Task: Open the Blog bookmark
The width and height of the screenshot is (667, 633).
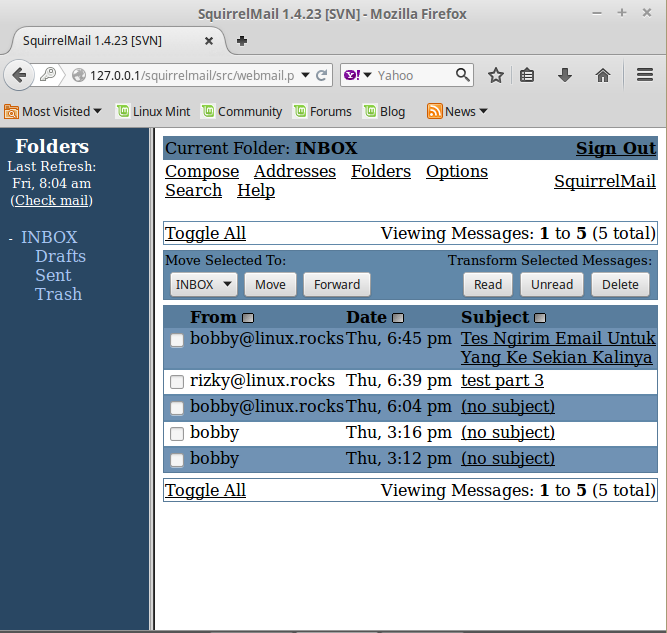Action: click(x=384, y=111)
